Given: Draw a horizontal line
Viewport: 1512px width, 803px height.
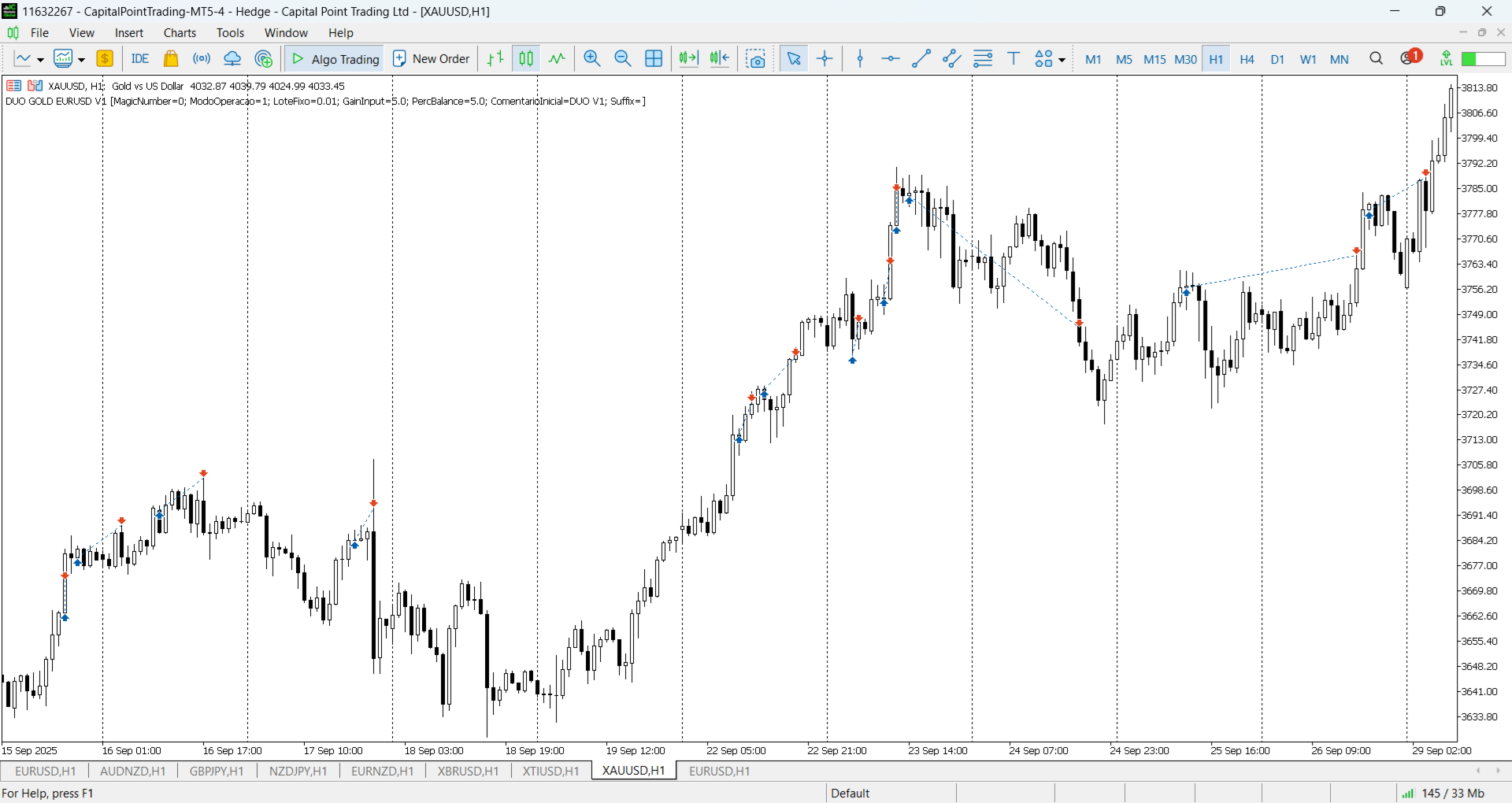Looking at the screenshot, I should (x=891, y=59).
